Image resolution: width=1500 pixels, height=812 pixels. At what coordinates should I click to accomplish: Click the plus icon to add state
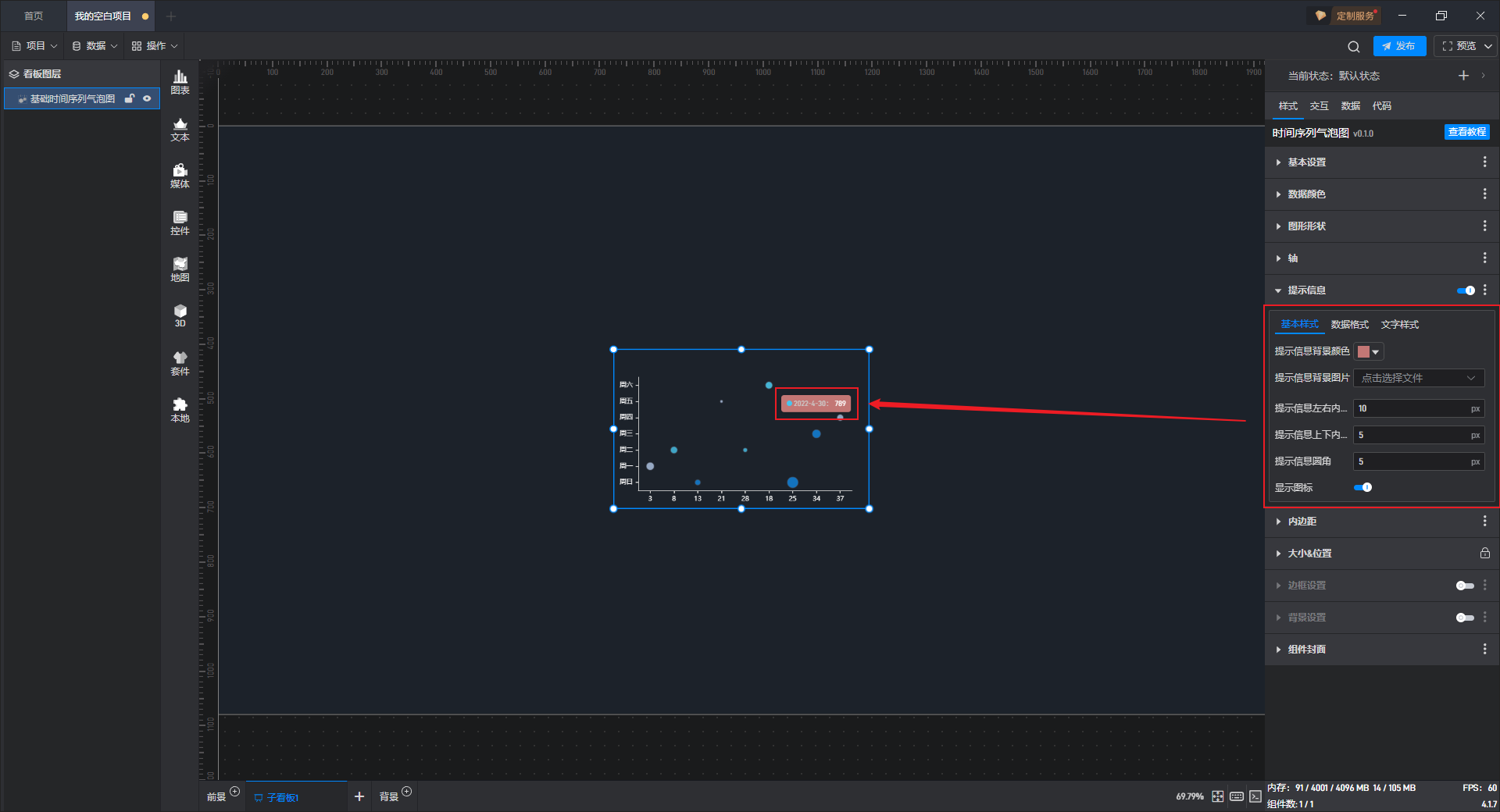[1463, 76]
